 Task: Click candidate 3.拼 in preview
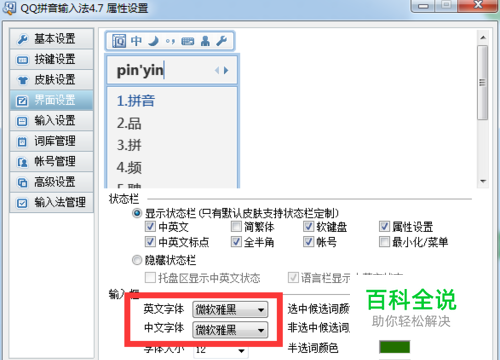click(129, 145)
